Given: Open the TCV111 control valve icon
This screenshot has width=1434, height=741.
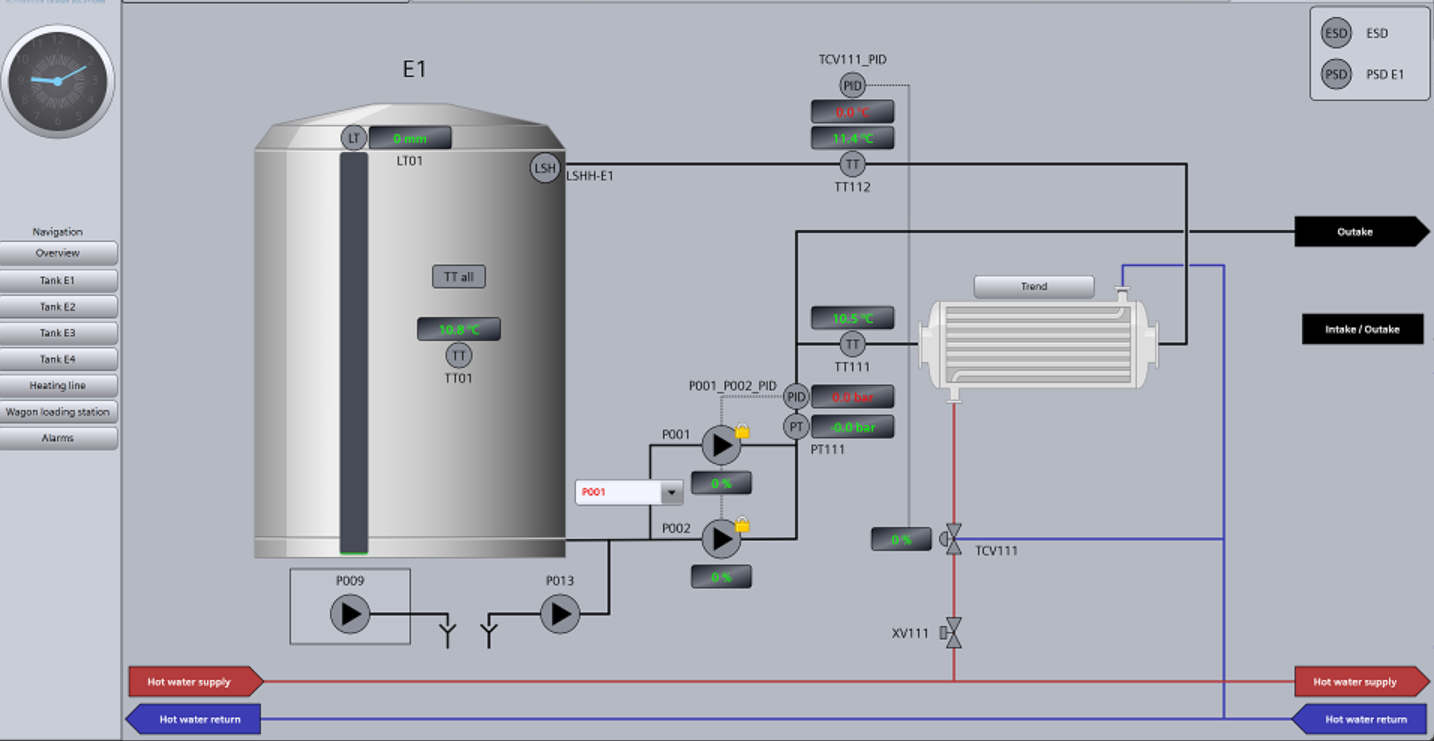Looking at the screenshot, I should click(952, 540).
